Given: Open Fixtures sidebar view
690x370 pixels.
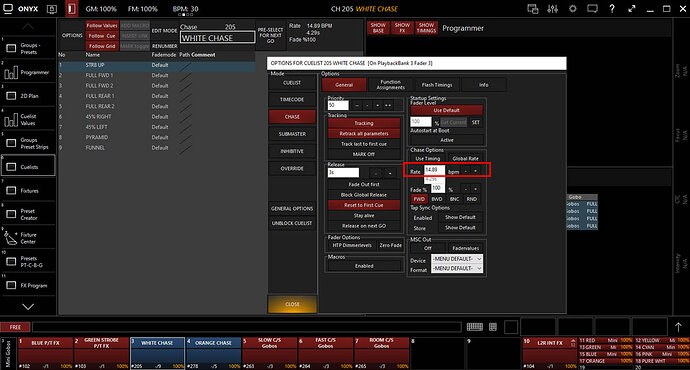Looking at the screenshot, I should [x=28, y=190].
